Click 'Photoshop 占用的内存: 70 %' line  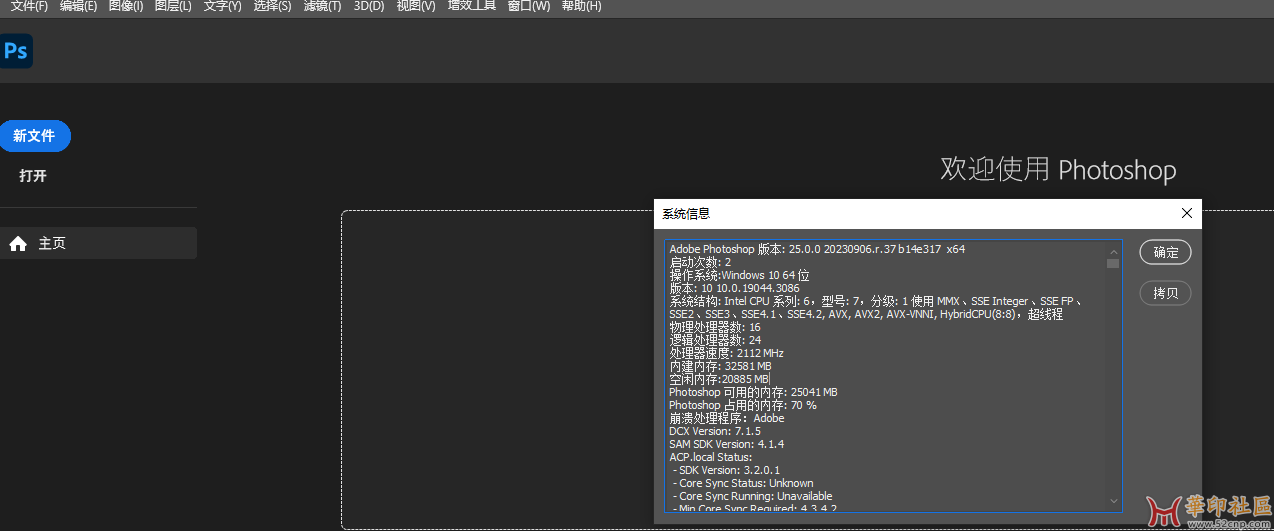click(743, 405)
